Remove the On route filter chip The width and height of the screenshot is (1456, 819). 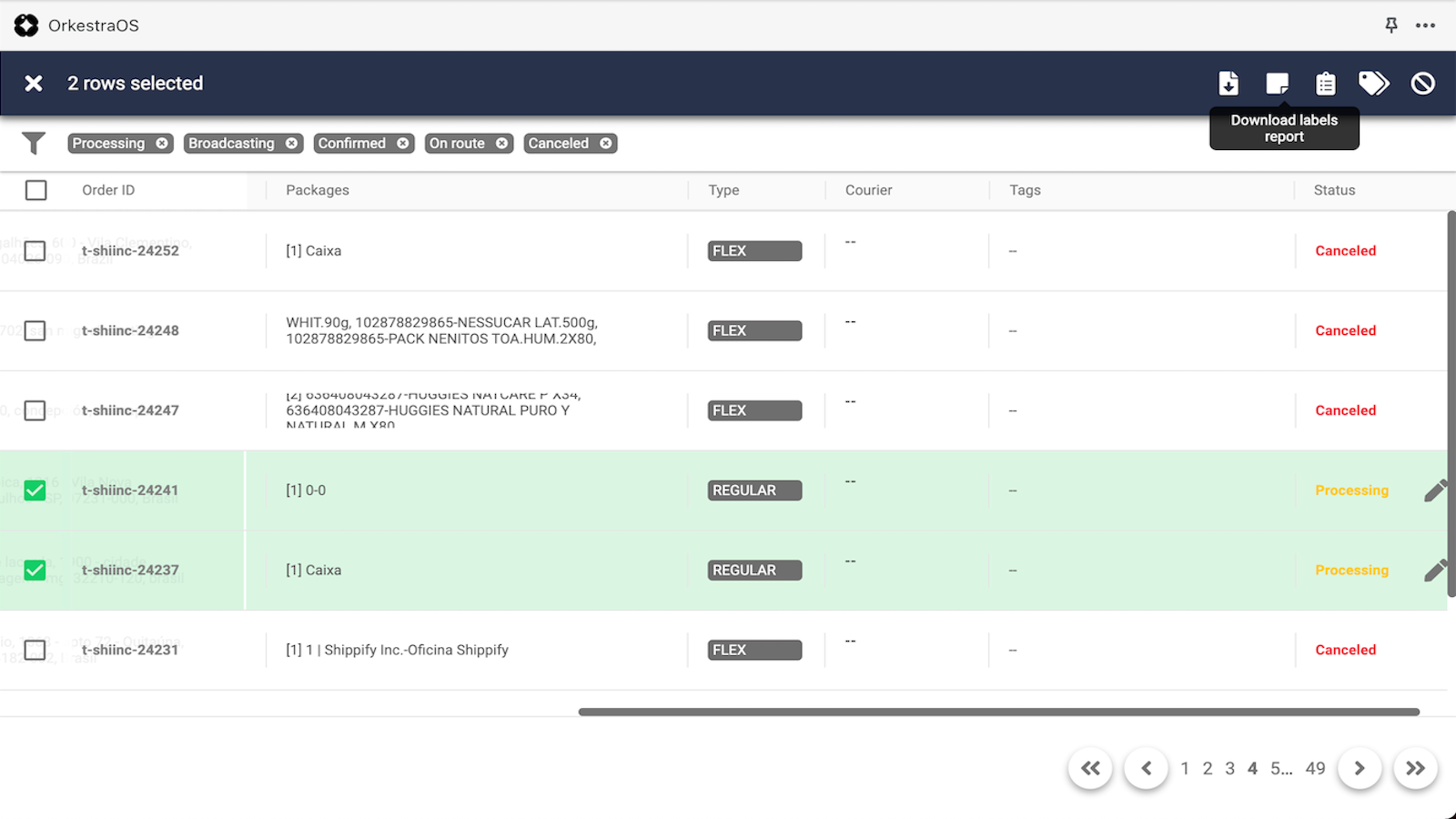[x=501, y=144]
